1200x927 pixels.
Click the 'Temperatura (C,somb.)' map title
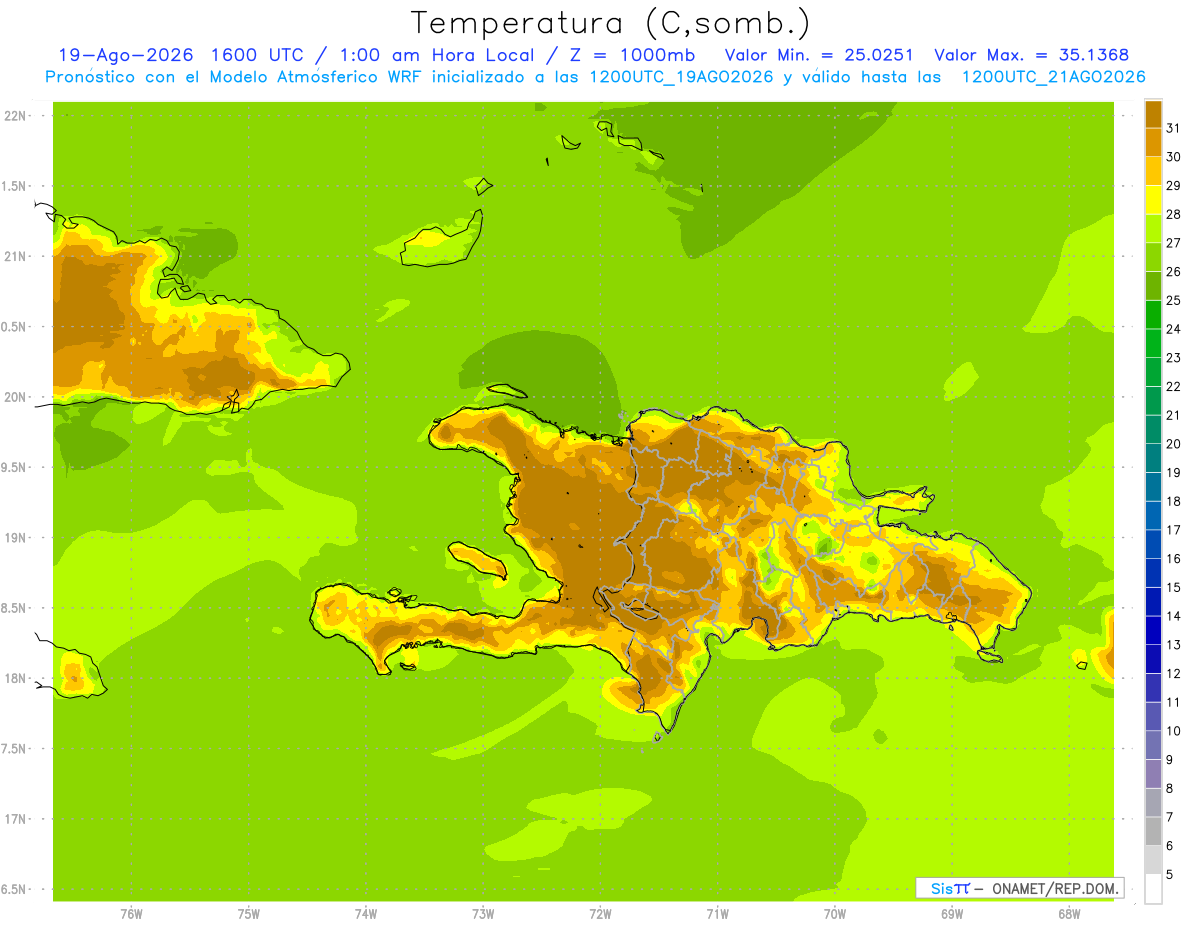(610, 23)
